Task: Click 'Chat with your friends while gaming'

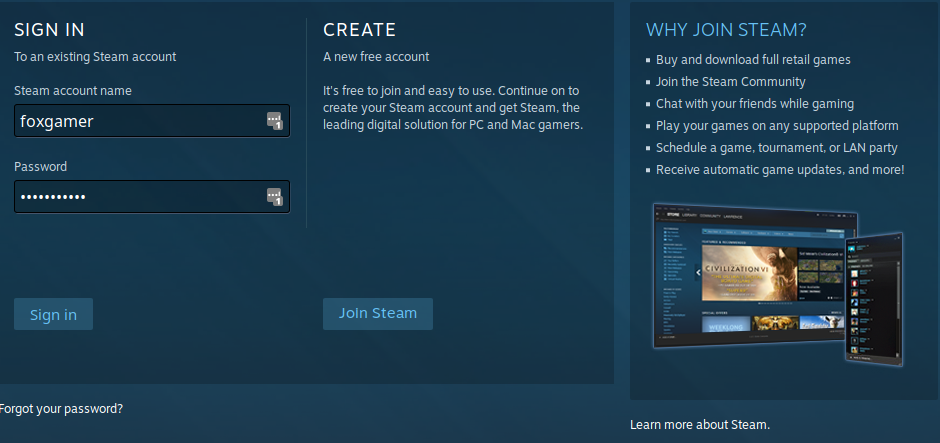Action: 755,104
